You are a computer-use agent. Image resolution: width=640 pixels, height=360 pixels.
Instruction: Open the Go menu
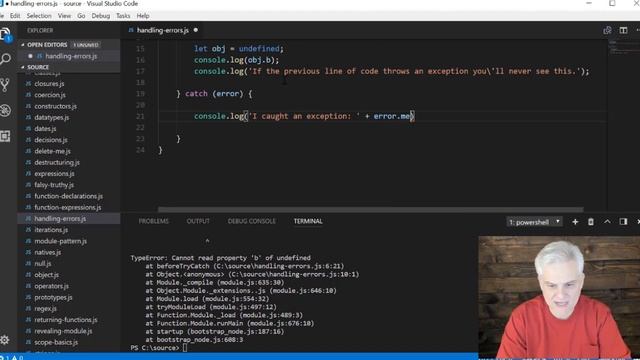click(x=81, y=16)
